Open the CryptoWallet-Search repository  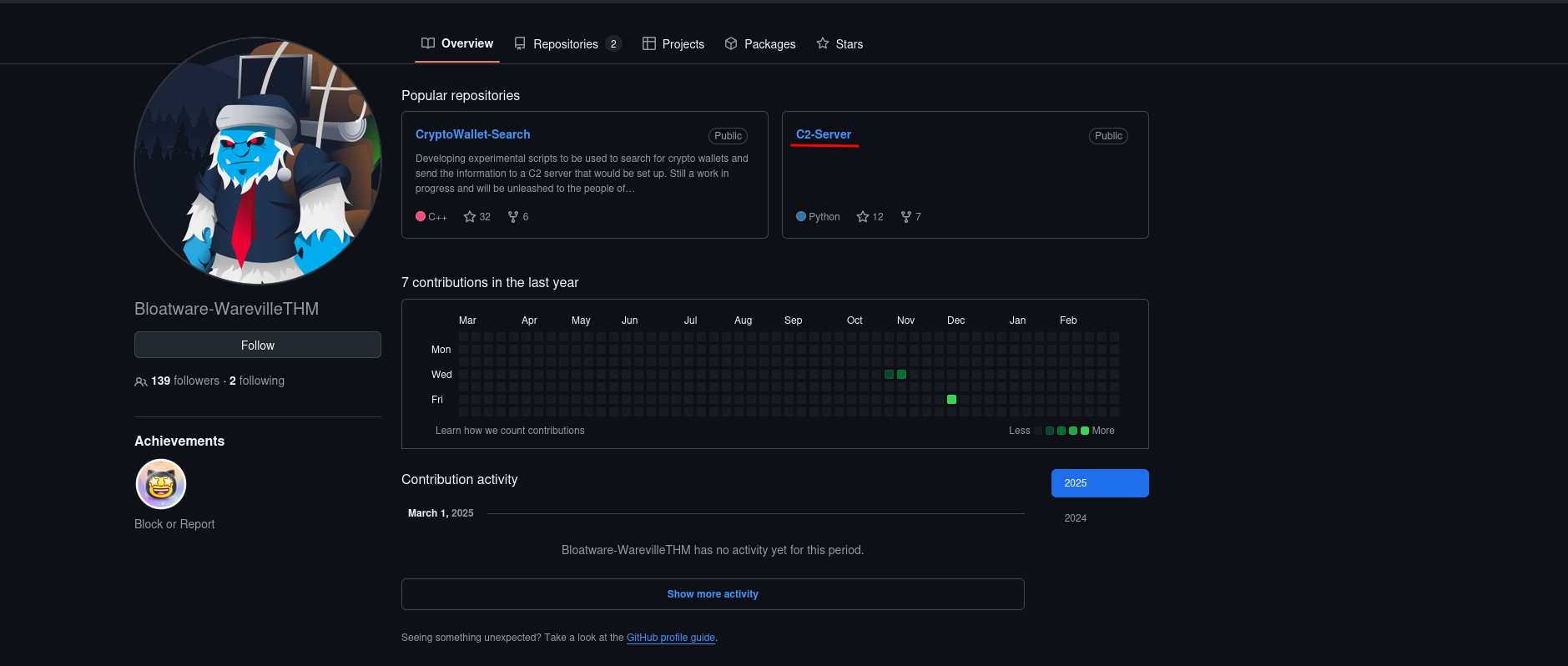(x=473, y=134)
